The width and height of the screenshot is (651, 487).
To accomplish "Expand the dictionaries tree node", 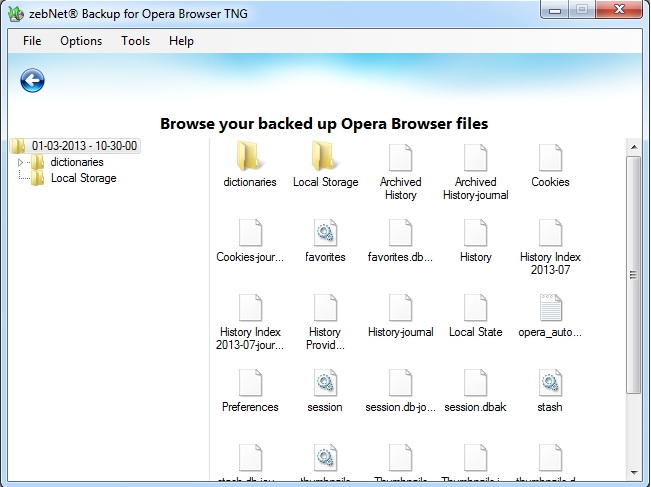I will coord(20,162).
